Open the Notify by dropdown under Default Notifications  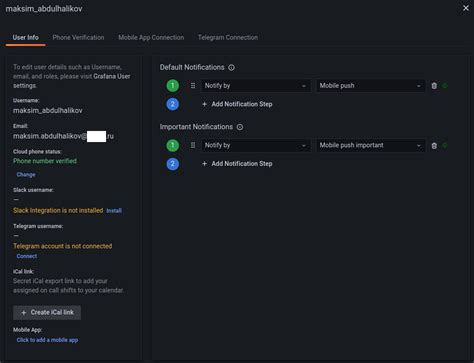(x=256, y=86)
